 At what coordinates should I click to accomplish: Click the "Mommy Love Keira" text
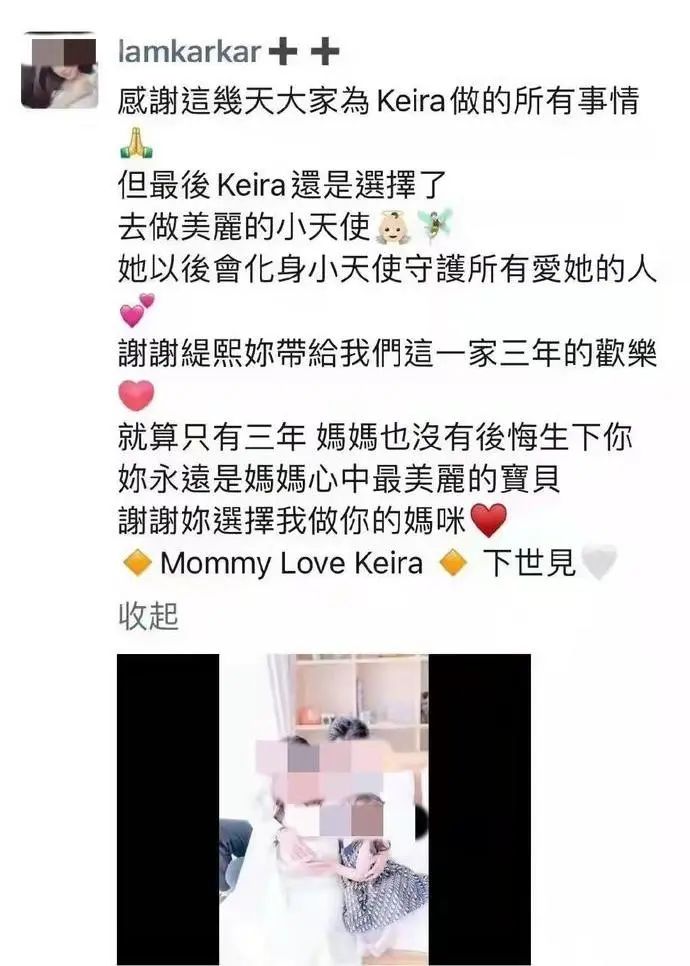point(291,563)
